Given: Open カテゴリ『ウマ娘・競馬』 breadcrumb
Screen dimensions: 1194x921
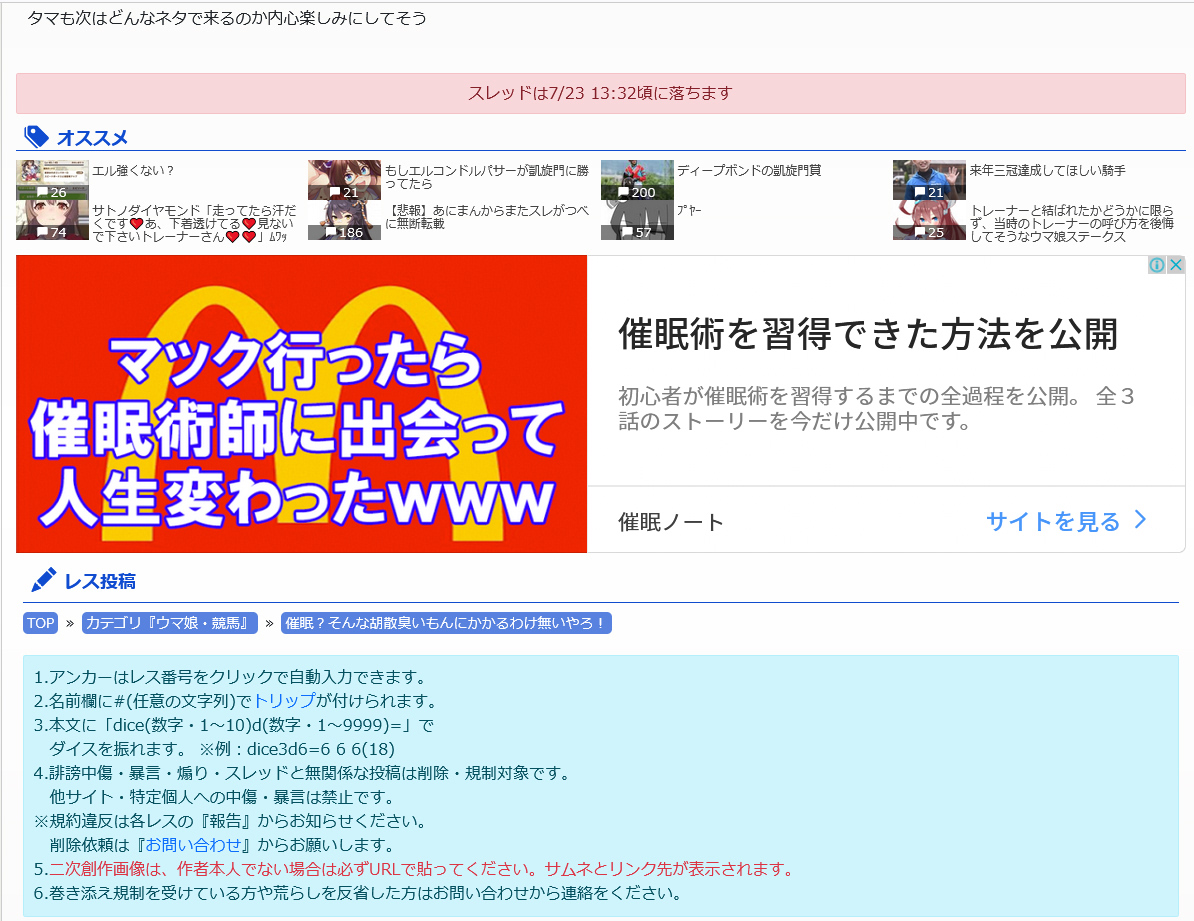Looking at the screenshot, I should click(171, 623).
